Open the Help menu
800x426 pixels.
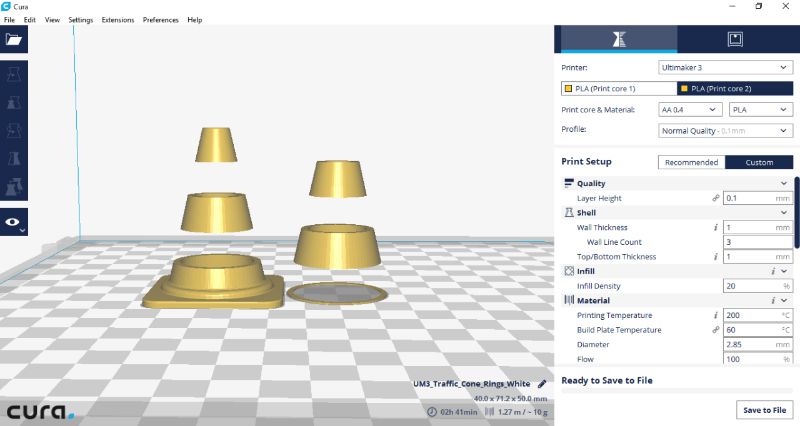coord(194,20)
